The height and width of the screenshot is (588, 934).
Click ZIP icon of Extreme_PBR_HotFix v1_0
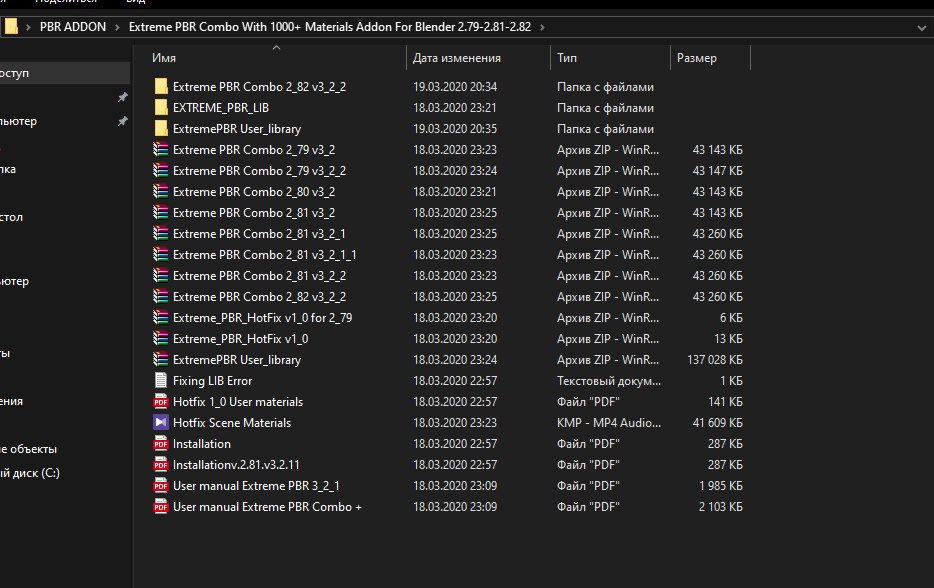point(161,338)
